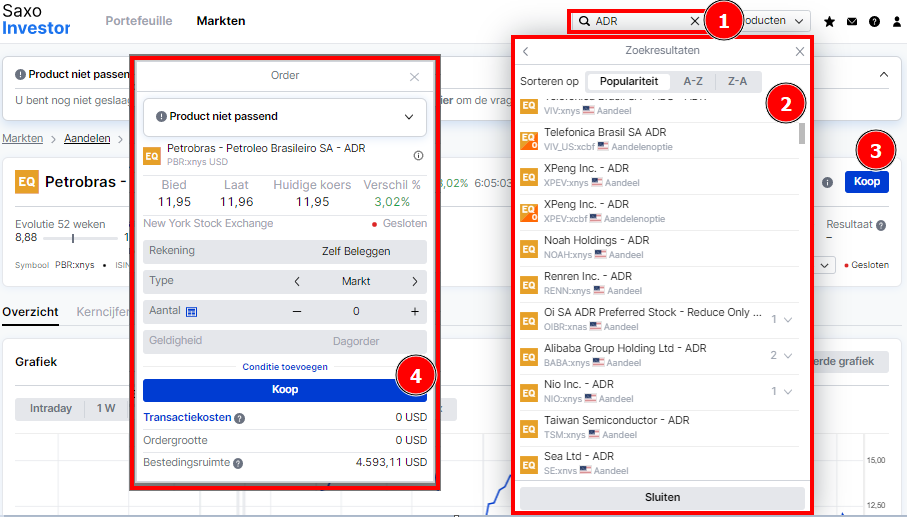This screenshot has height=517, width=907.
Task: Click the Rekening Zelf Beleggen field
Action: point(285,252)
